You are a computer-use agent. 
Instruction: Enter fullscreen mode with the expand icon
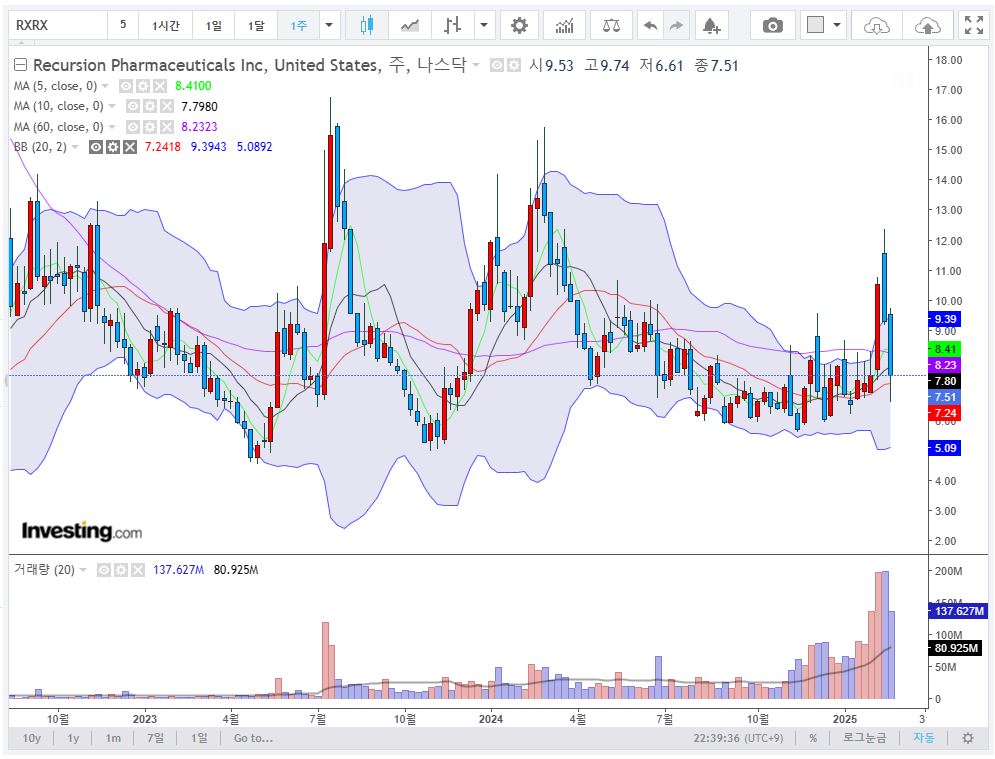pyautogui.click(x=973, y=25)
